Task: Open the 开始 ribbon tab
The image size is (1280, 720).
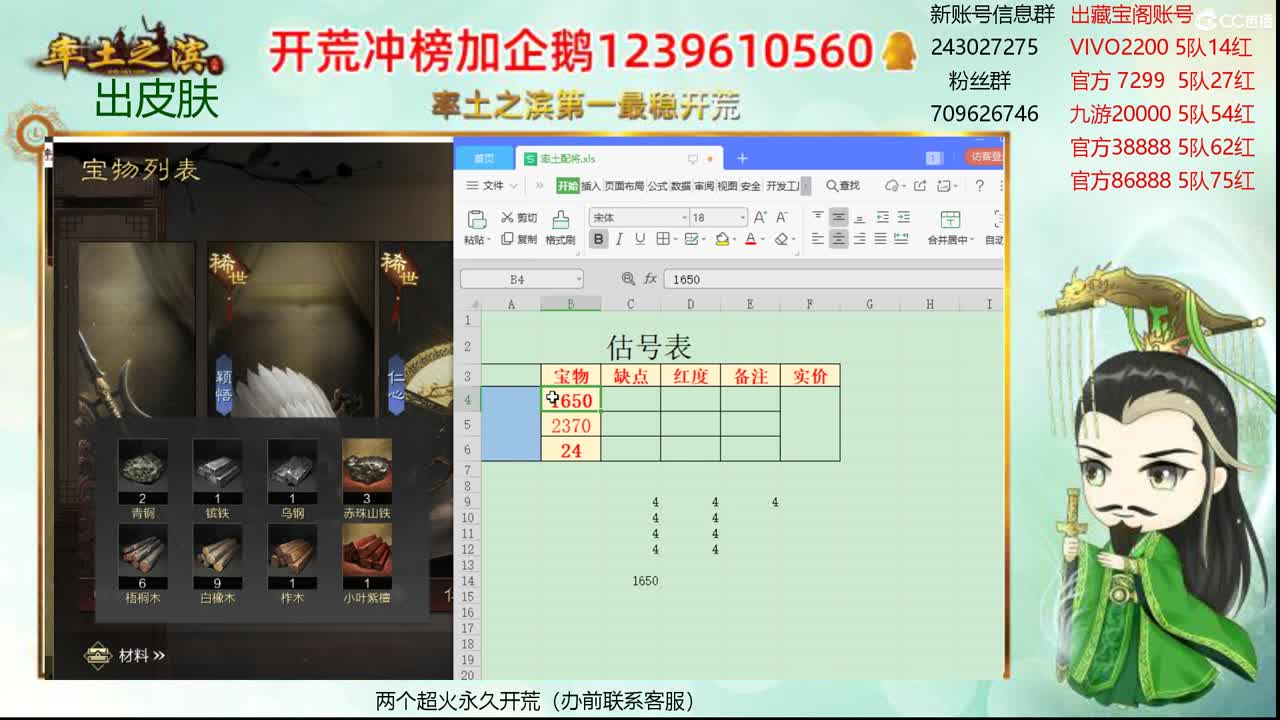Action: click(568, 186)
